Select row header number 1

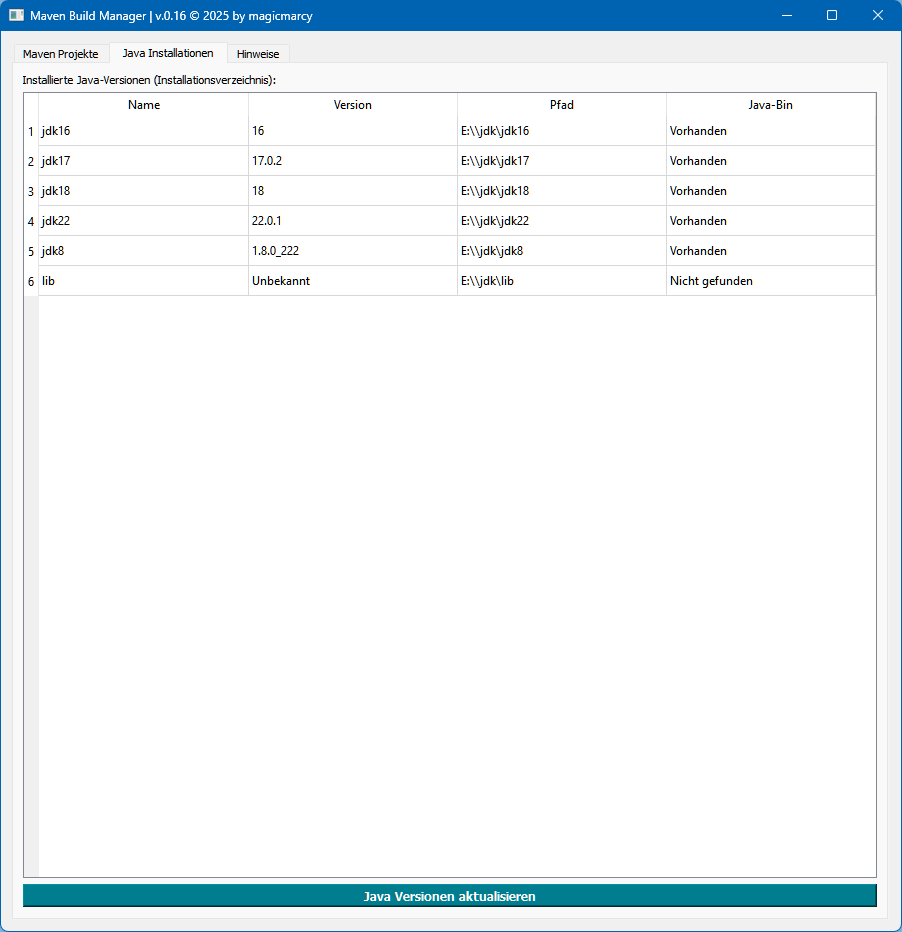point(31,131)
